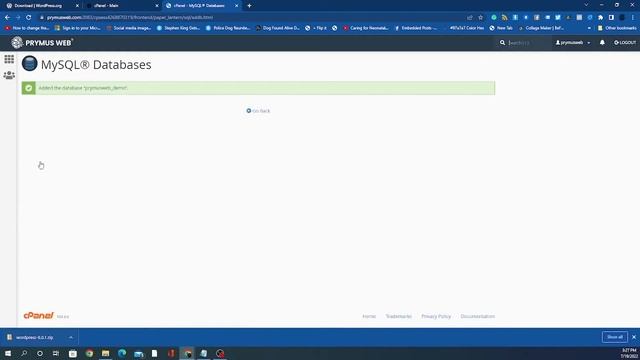
Task: Open the 'Sign in to your Micr...' bookmark
Action: (77, 28)
